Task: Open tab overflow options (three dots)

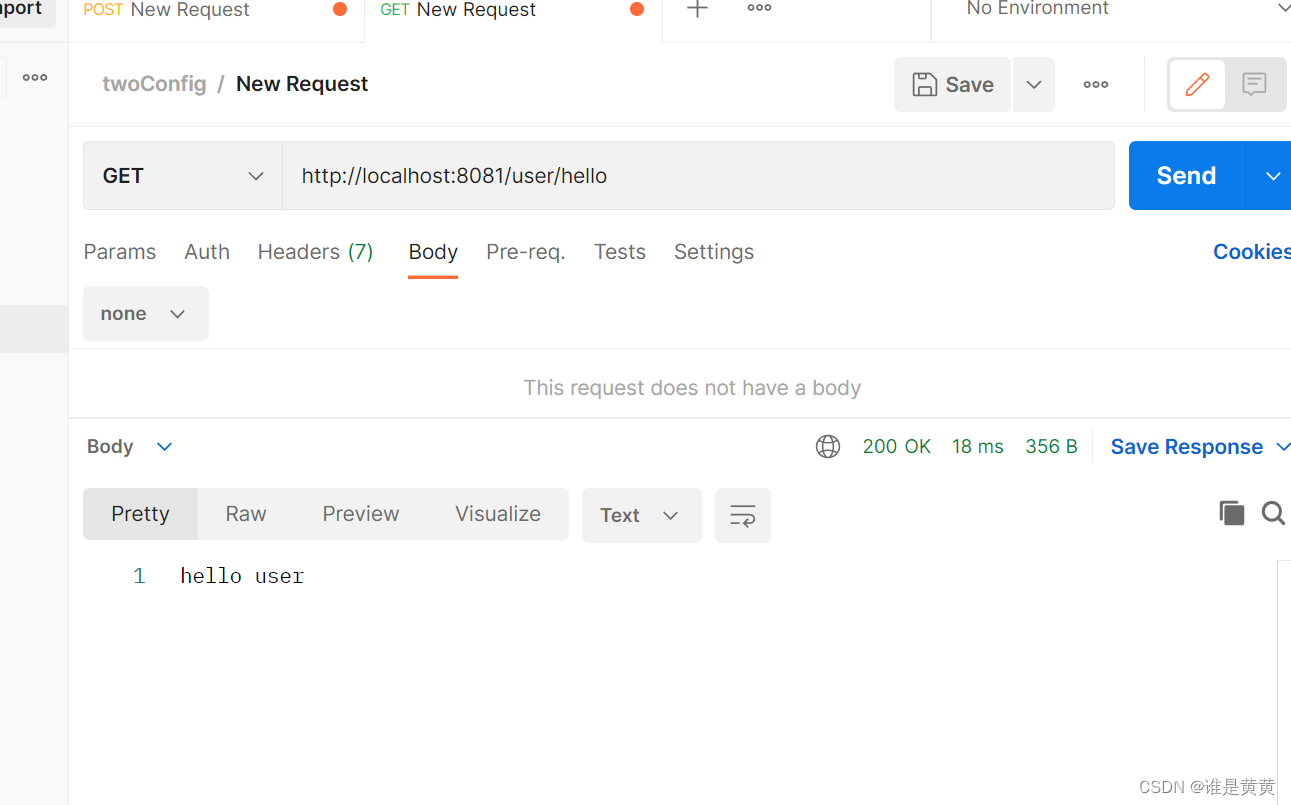Action: [x=759, y=9]
